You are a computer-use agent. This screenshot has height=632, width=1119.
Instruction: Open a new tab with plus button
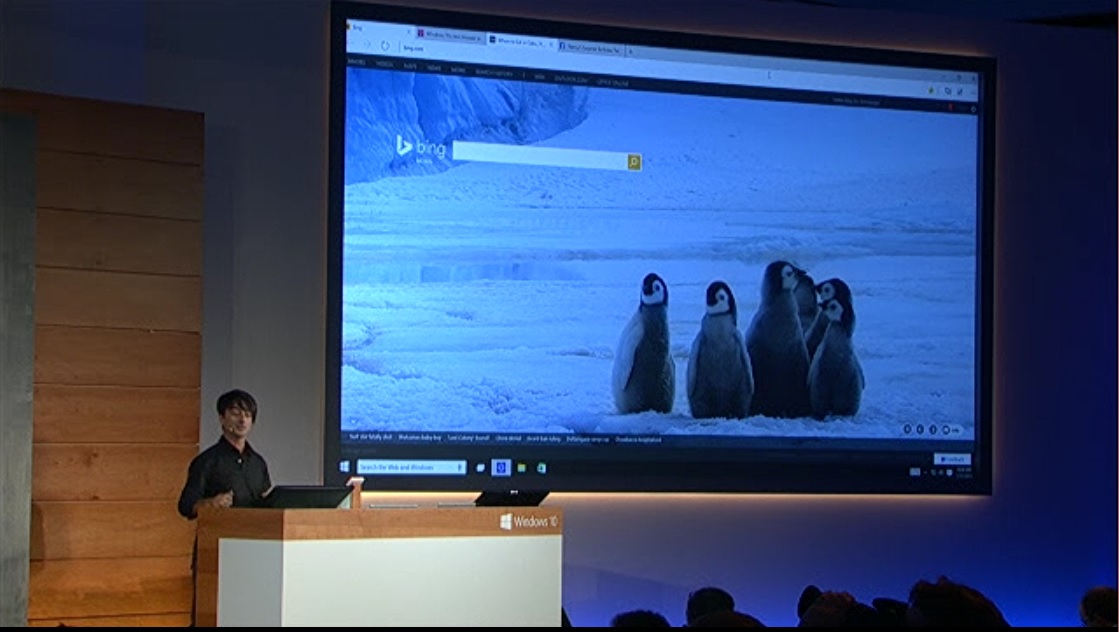(x=631, y=51)
